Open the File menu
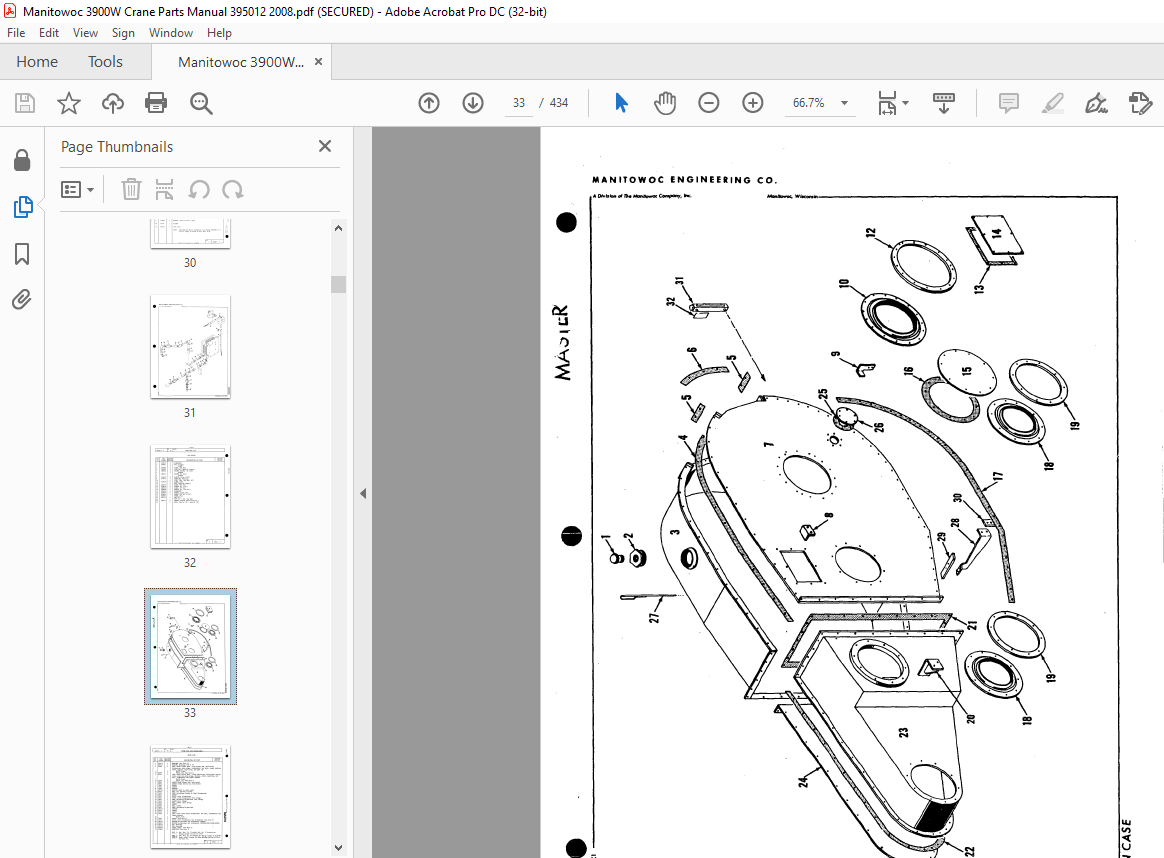Image resolution: width=1164 pixels, height=858 pixels. [16, 33]
